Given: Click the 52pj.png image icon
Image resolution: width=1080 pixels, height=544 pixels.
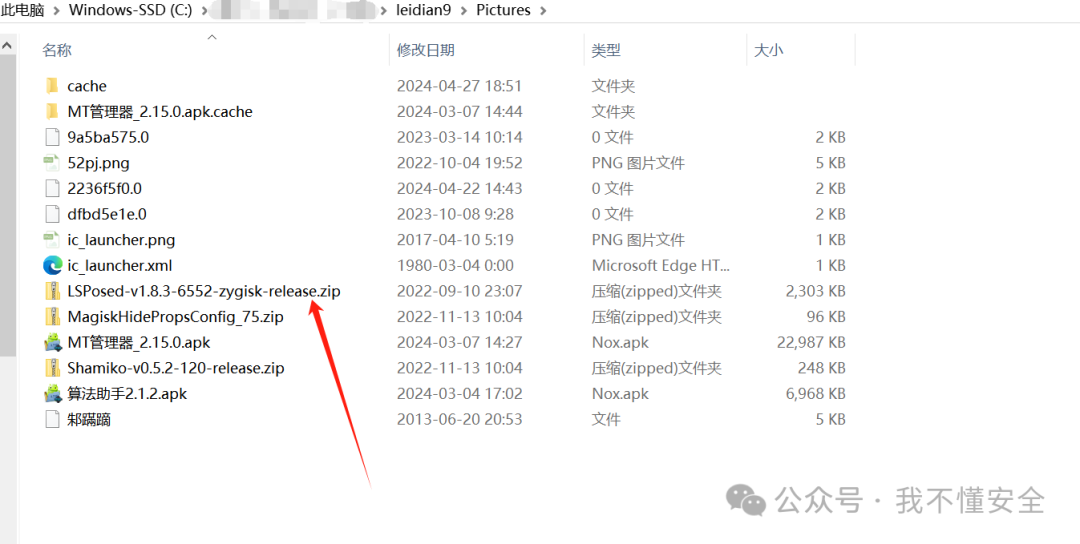Looking at the screenshot, I should pyautogui.click(x=52, y=163).
